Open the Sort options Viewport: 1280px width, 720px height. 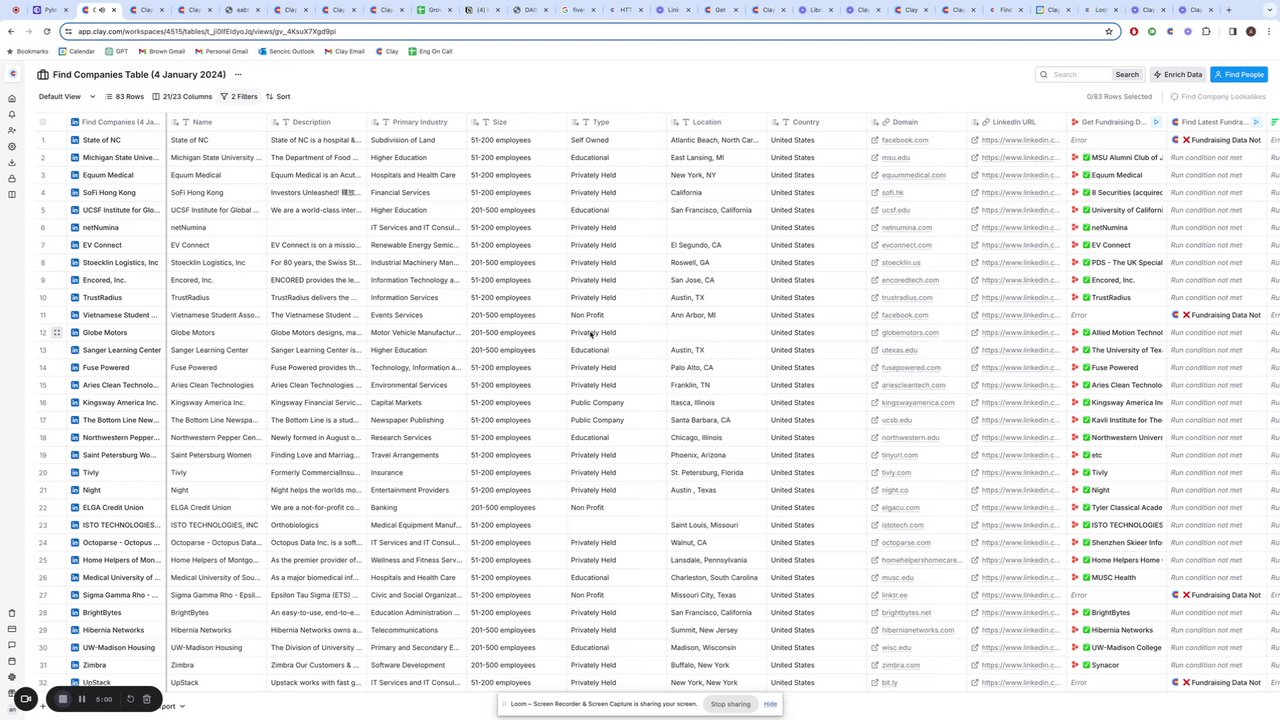278,97
